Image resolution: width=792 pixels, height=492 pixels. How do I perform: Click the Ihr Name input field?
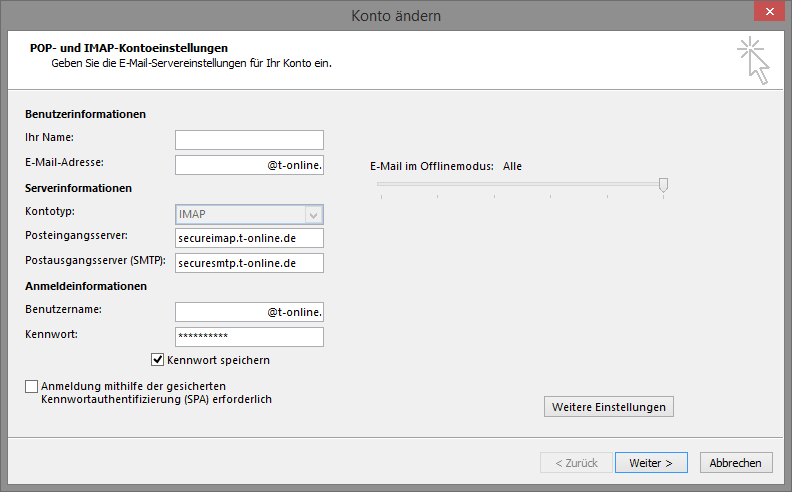(249, 140)
